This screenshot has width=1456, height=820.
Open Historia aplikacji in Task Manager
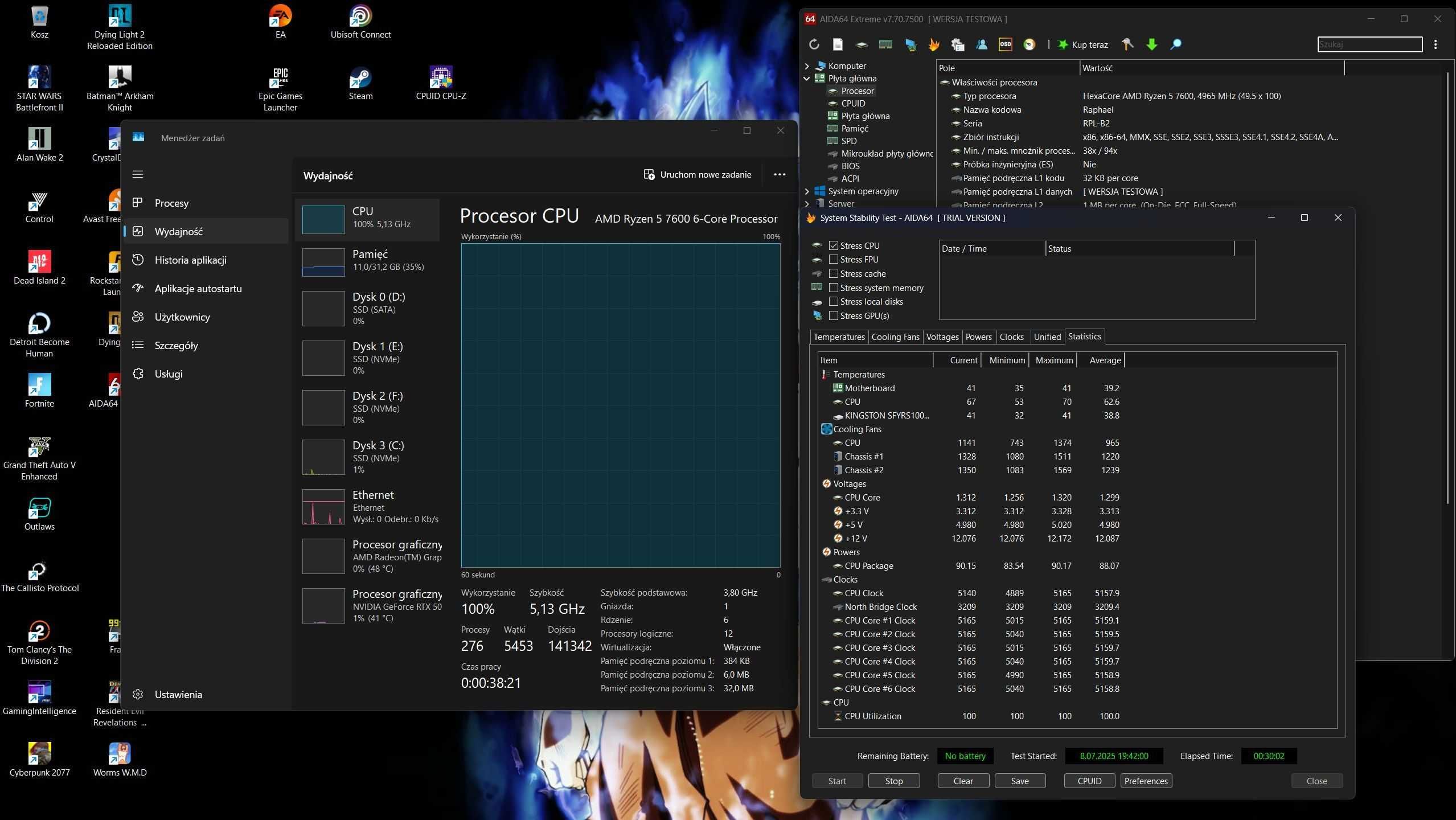point(206,260)
